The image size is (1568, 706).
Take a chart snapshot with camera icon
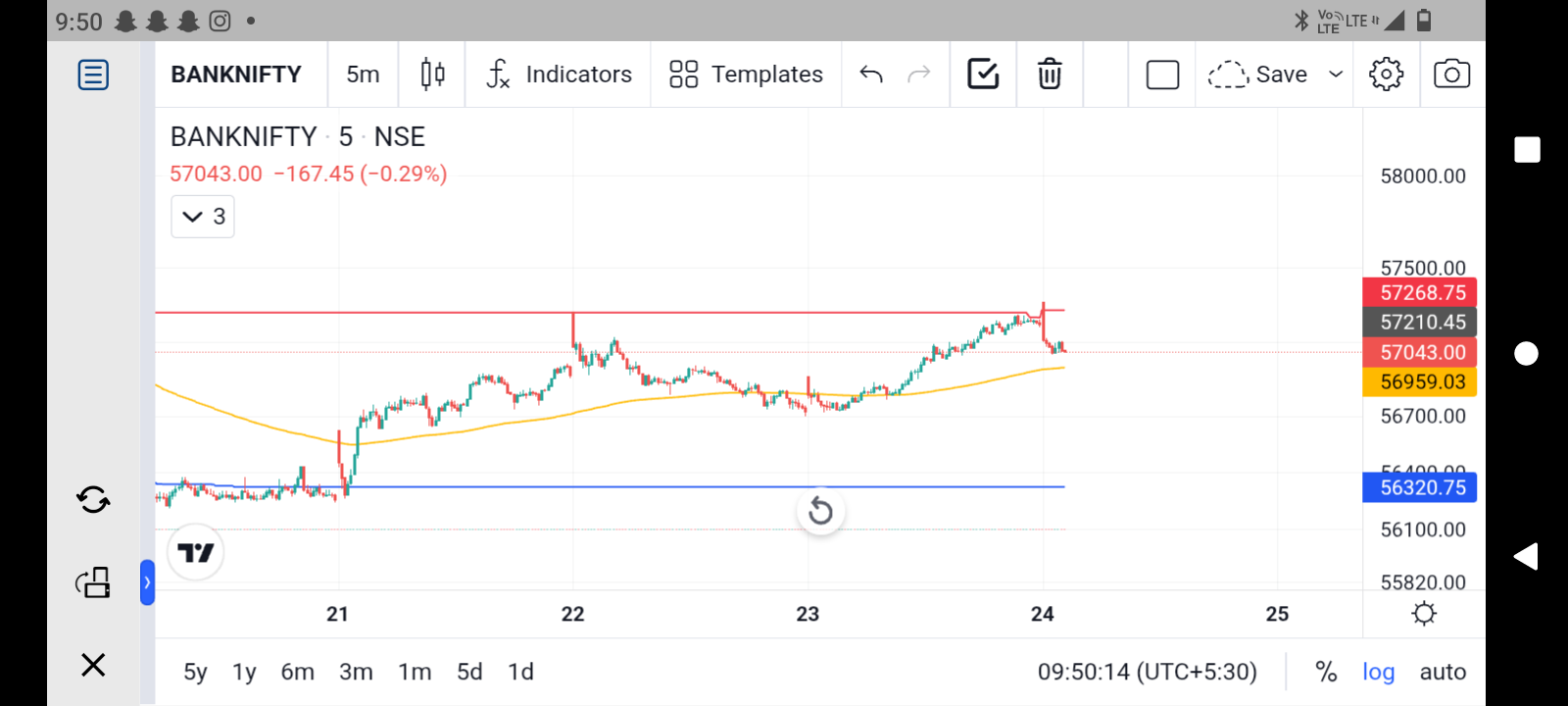(1451, 75)
